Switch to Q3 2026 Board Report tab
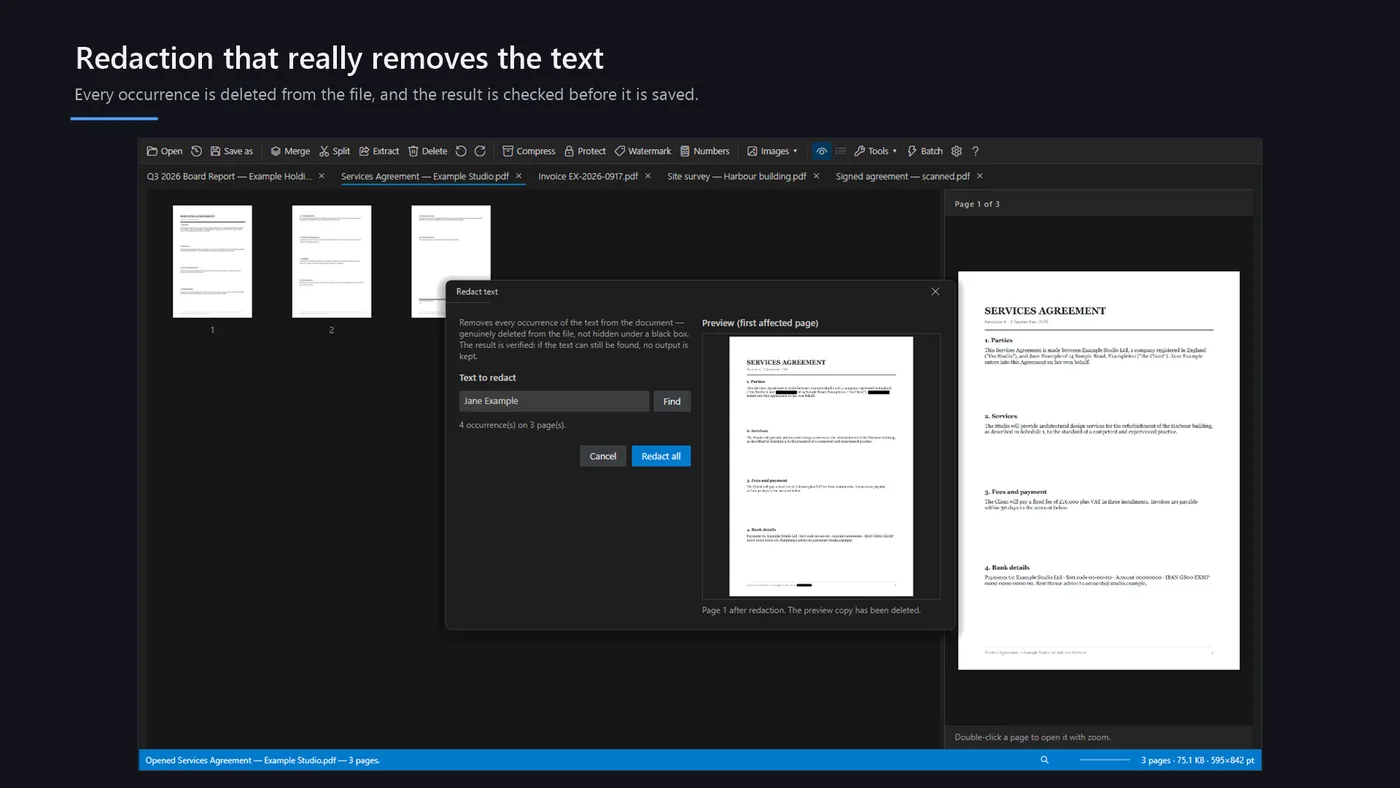 (229, 176)
